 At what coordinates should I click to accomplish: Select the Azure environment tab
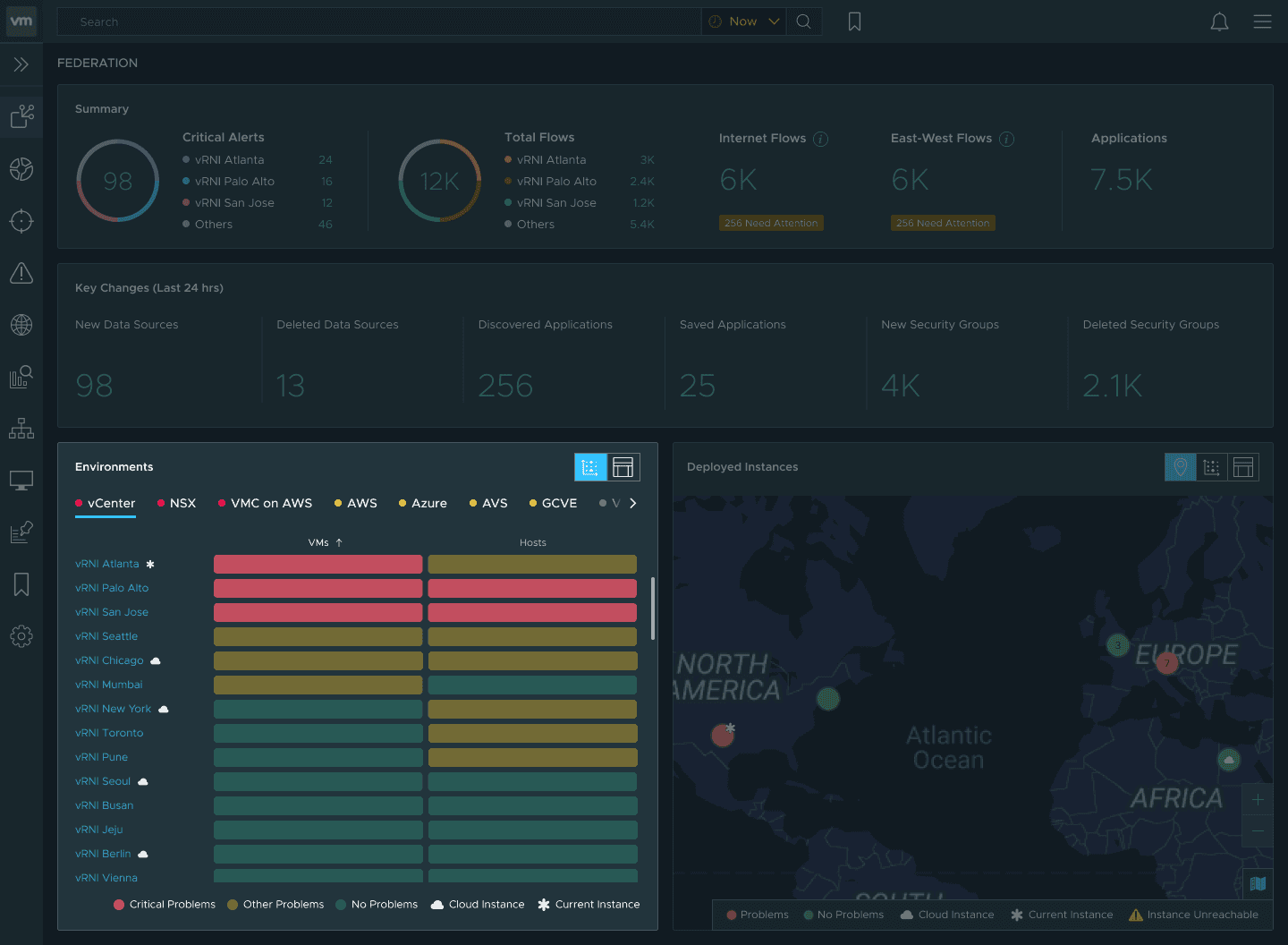423,504
